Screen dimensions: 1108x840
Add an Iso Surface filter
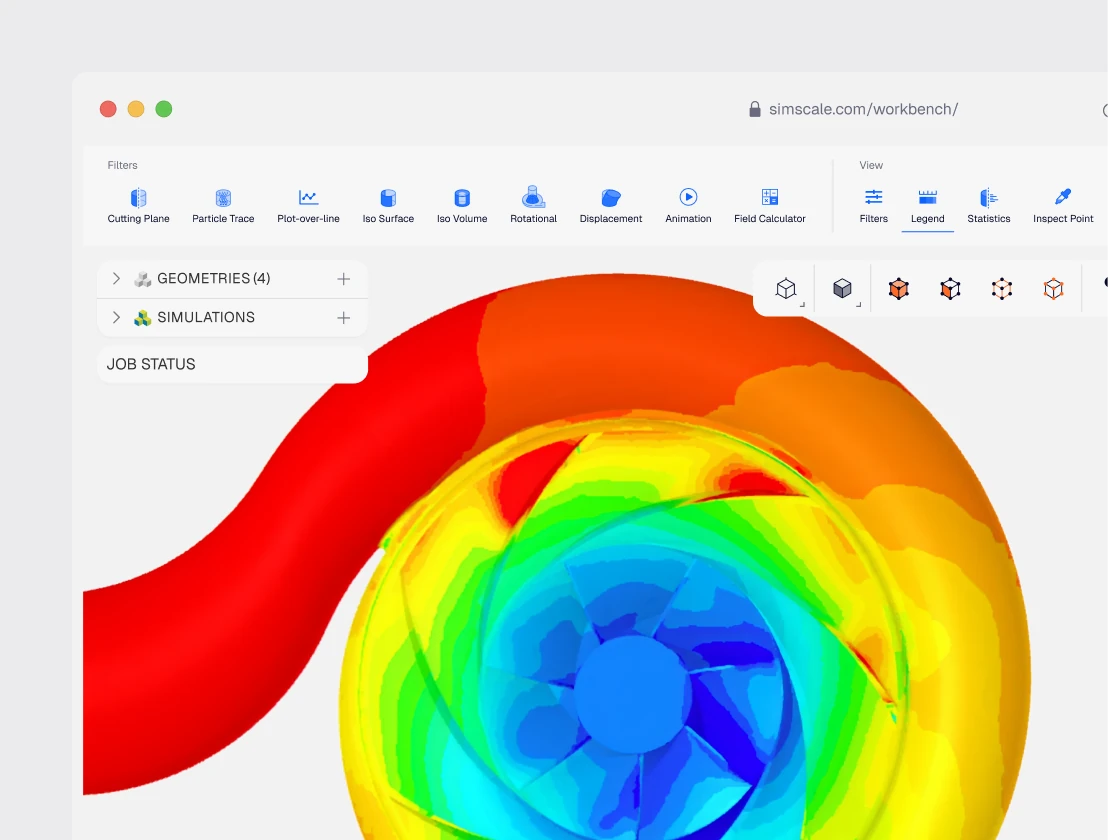388,206
